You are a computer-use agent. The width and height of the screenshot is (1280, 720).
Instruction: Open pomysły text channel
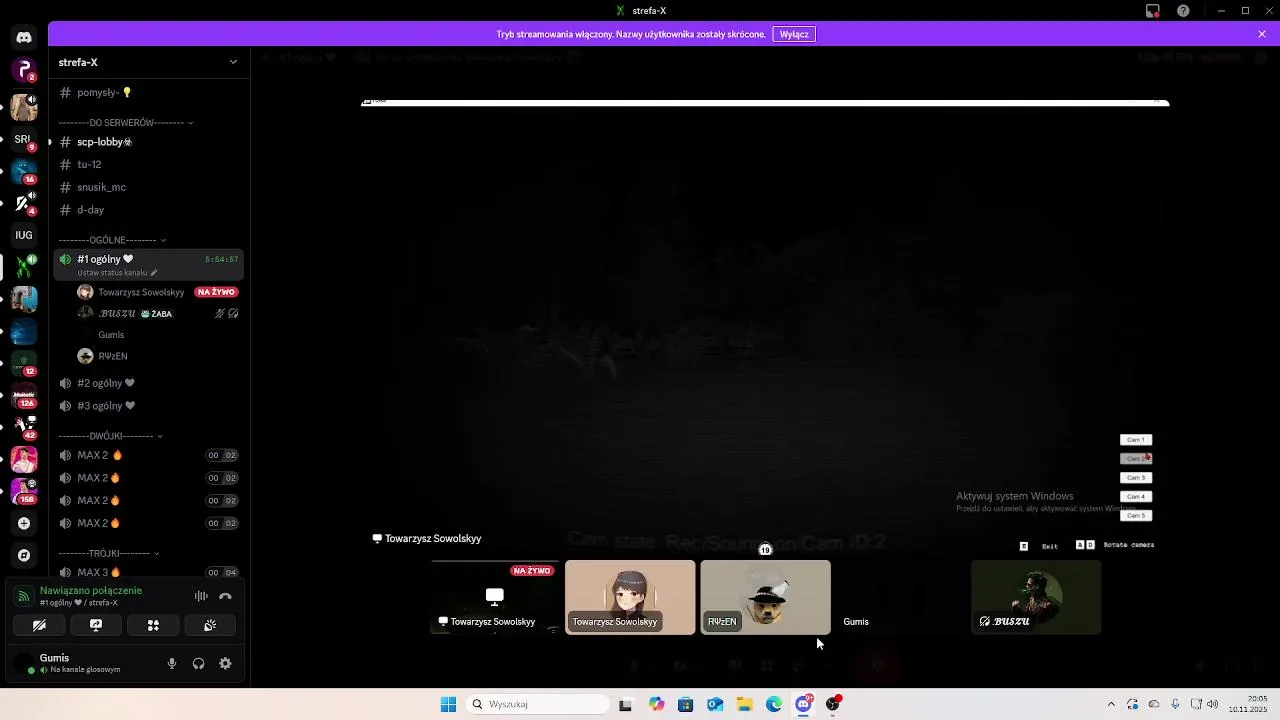tap(148, 92)
